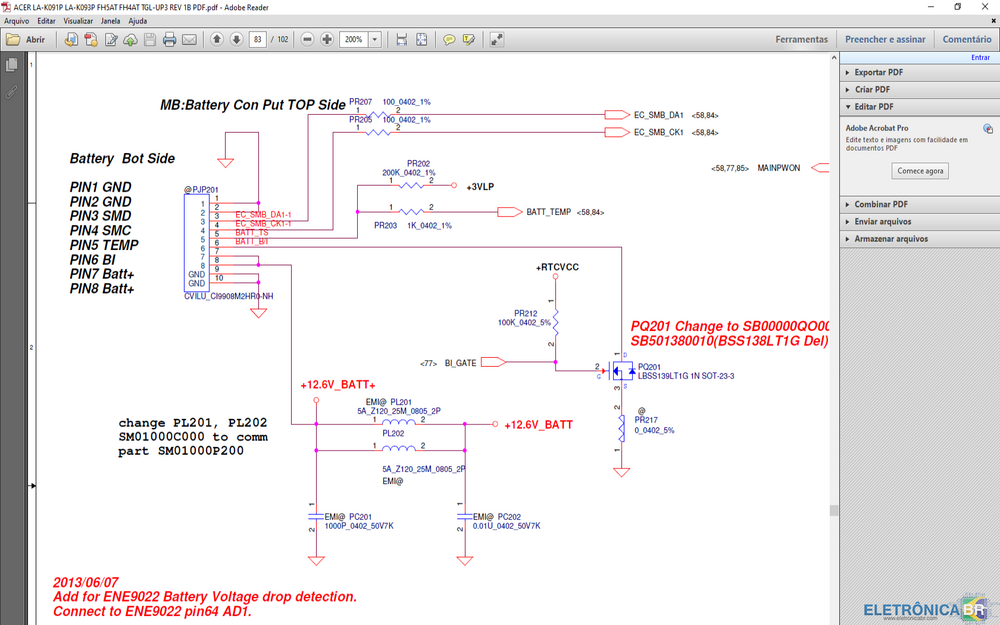Open the page thumbnails side panel
1000x625 pixels.
coord(11,65)
